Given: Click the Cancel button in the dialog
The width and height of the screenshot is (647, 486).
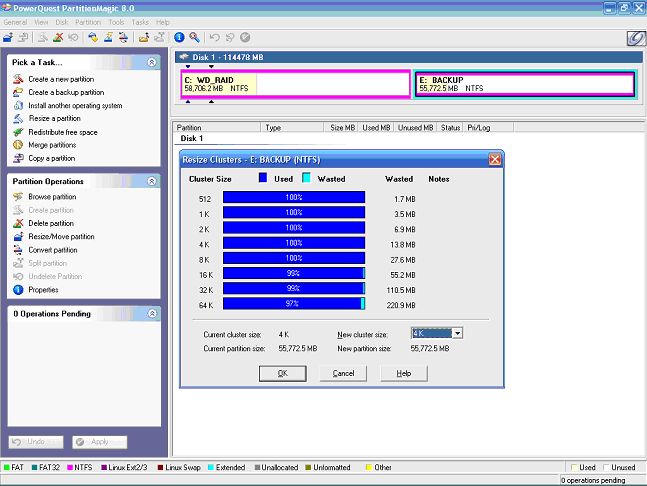Looking at the screenshot, I should pyautogui.click(x=343, y=373).
